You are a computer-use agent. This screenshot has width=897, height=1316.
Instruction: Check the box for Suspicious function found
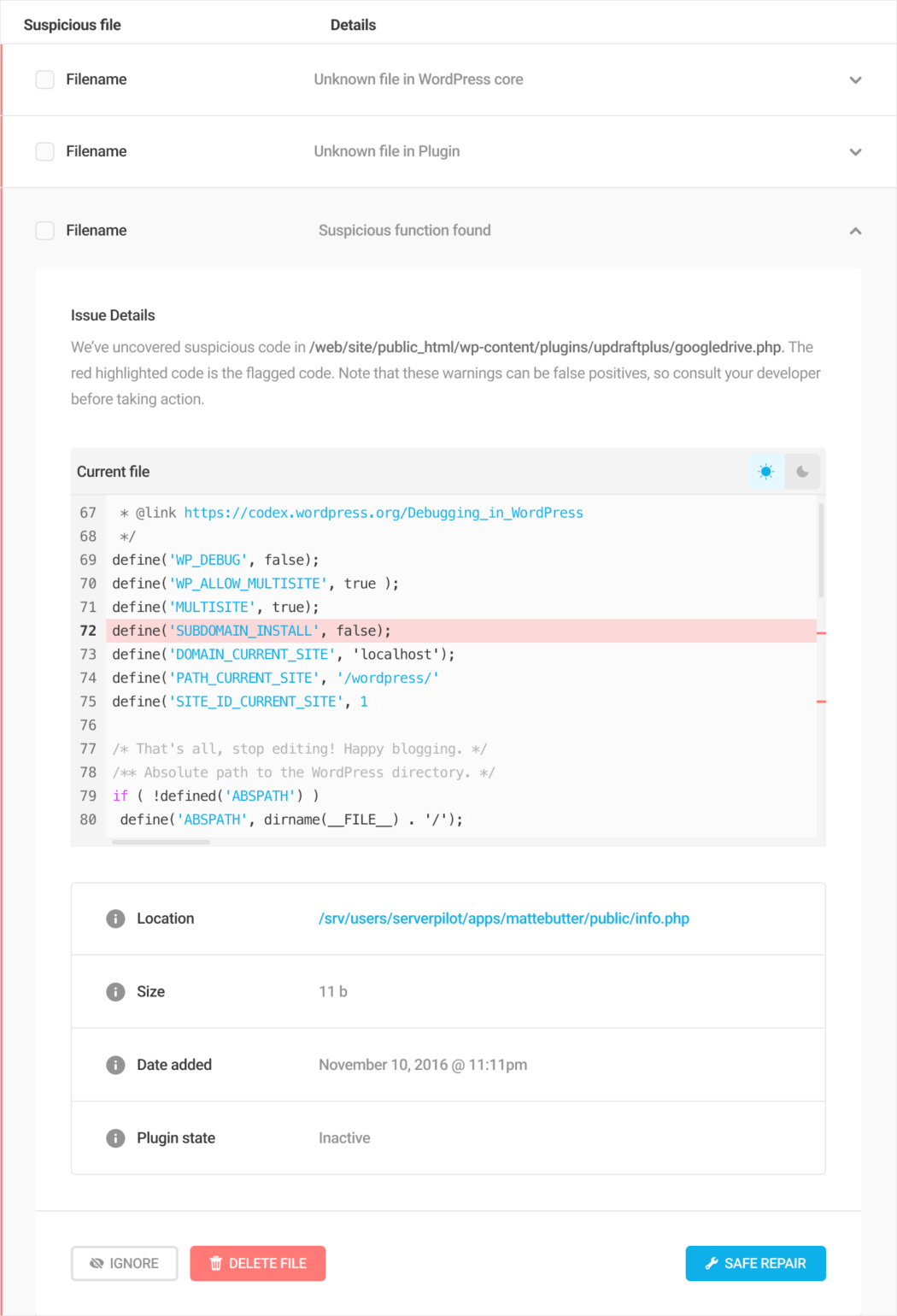(45, 231)
